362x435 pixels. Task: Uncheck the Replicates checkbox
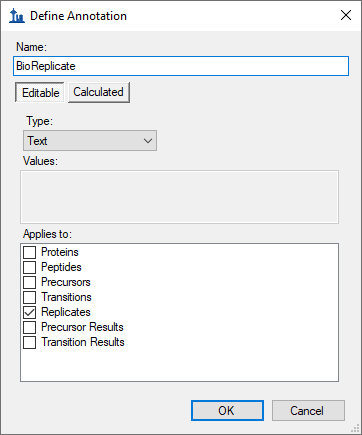(x=29, y=312)
